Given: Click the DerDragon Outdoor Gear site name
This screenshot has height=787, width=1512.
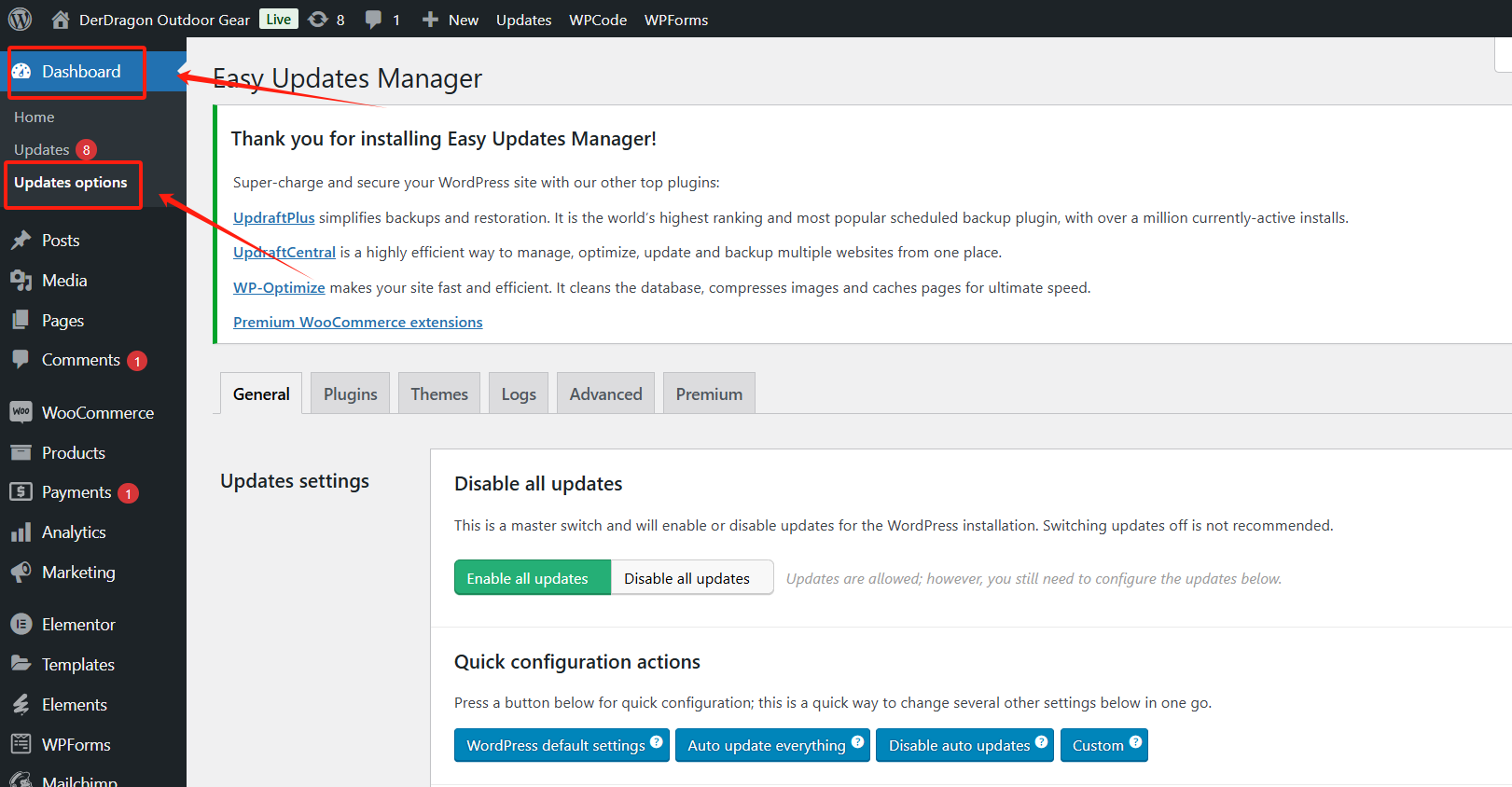Looking at the screenshot, I should tap(164, 20).
